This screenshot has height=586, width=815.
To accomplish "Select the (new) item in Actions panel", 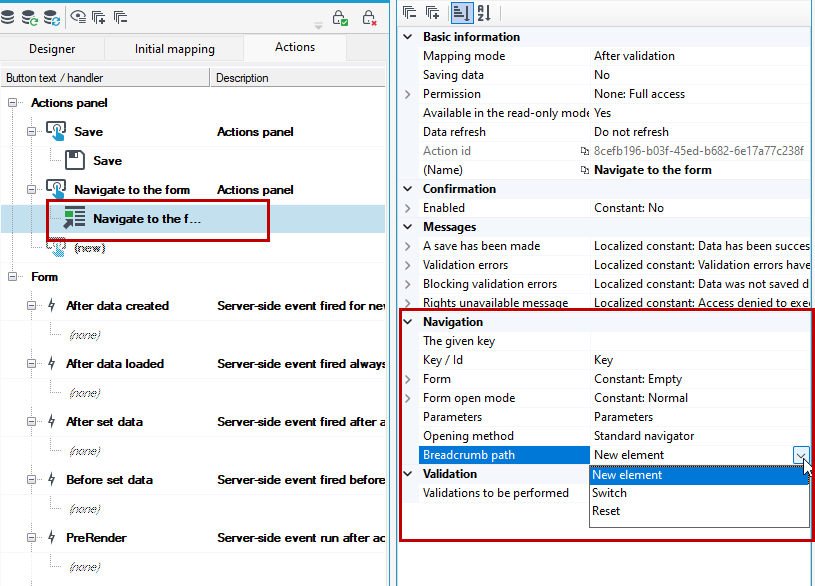I will point(89,248).
